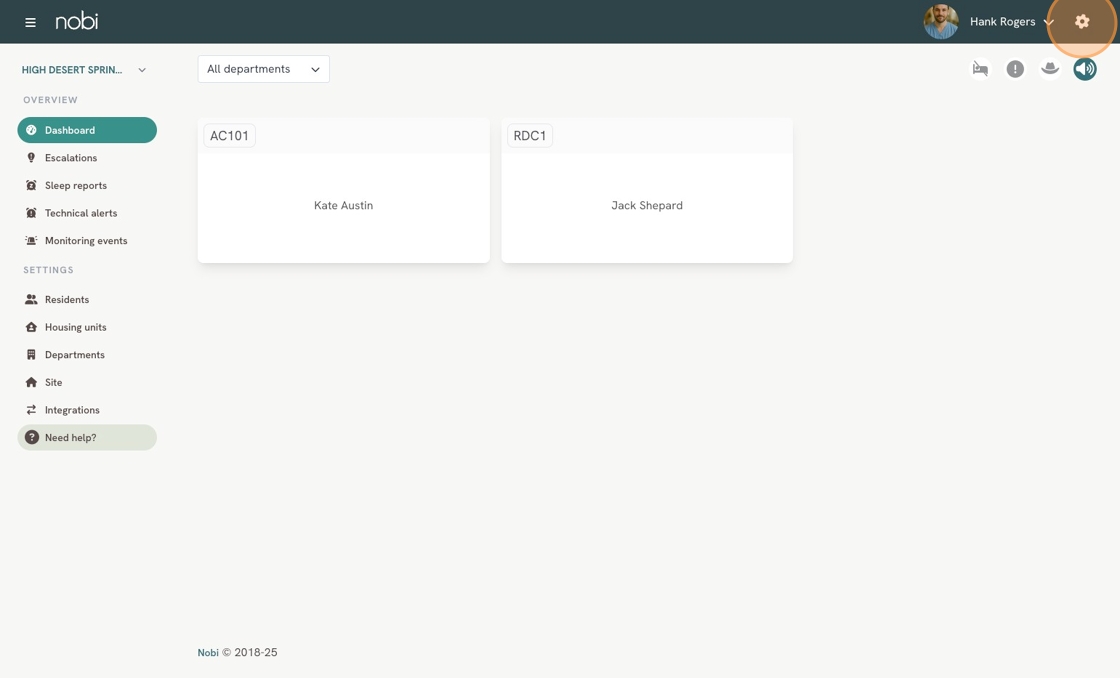Select Monitoring events in sidebar

point(86,241)
